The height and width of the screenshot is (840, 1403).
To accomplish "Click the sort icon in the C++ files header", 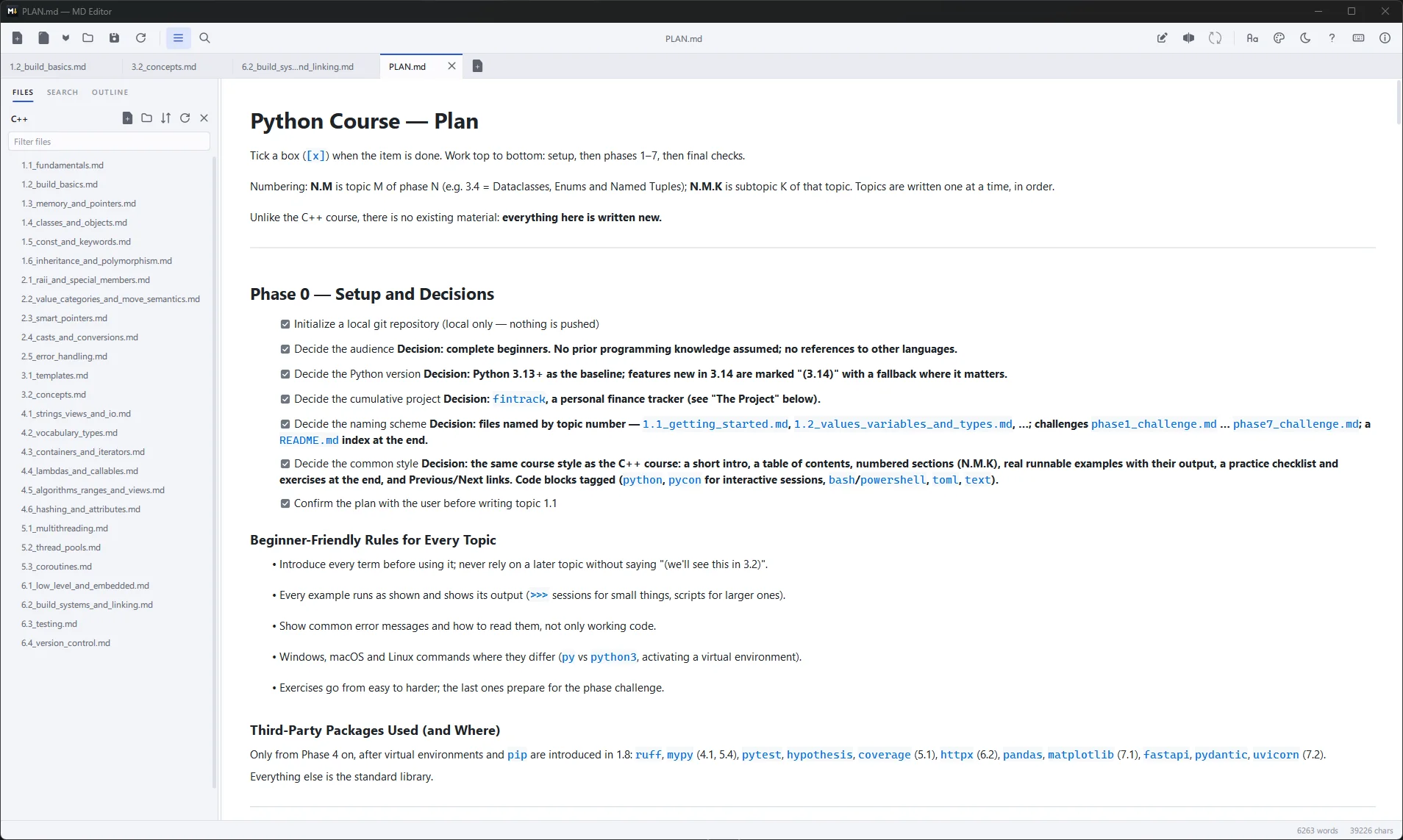I will coord(166,118).
